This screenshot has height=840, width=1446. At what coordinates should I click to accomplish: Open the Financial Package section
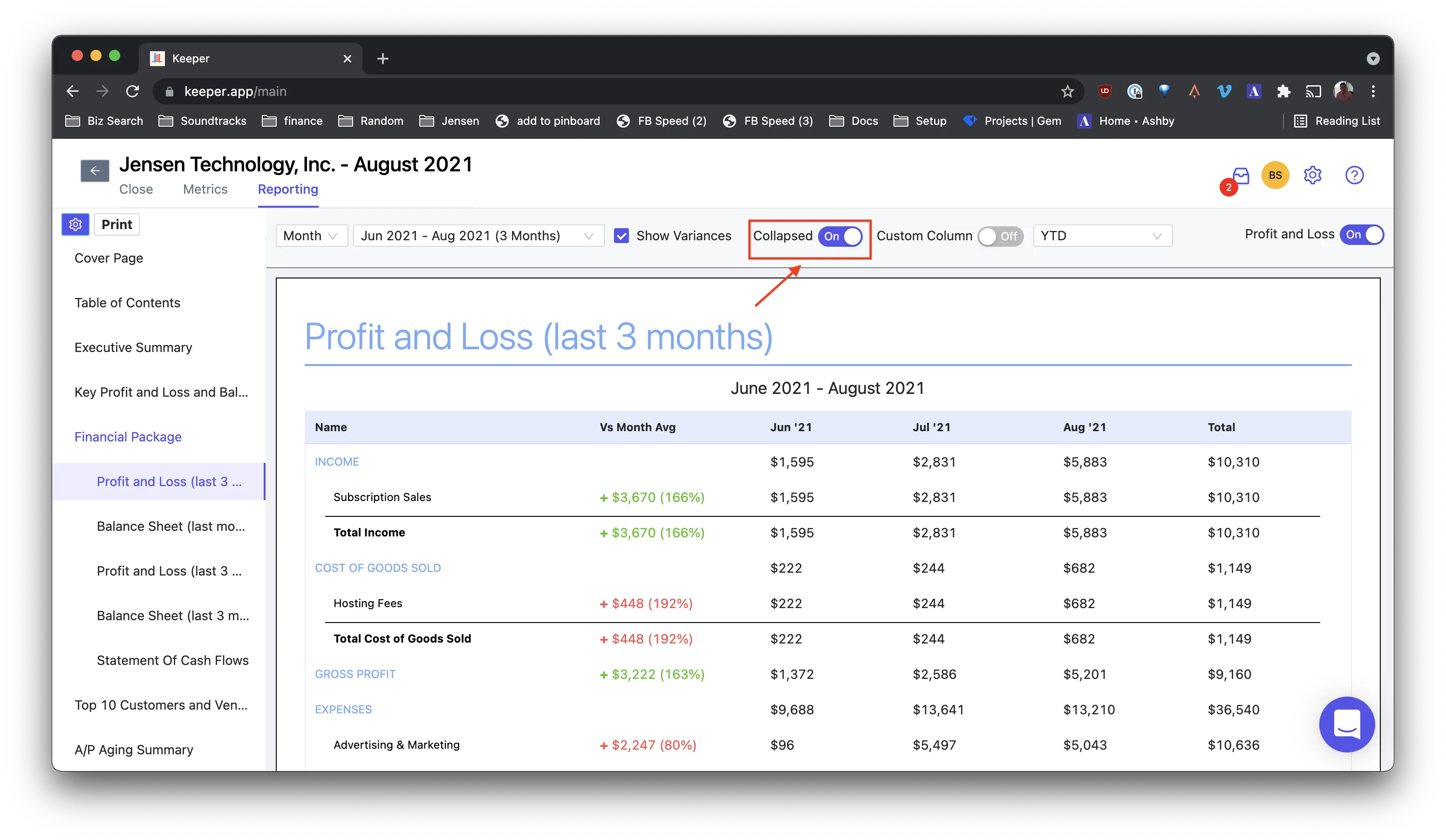click(x=128, y=437)
